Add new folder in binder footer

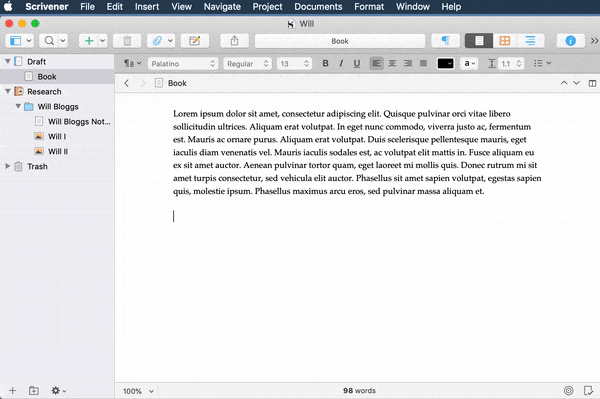point(34,391)
